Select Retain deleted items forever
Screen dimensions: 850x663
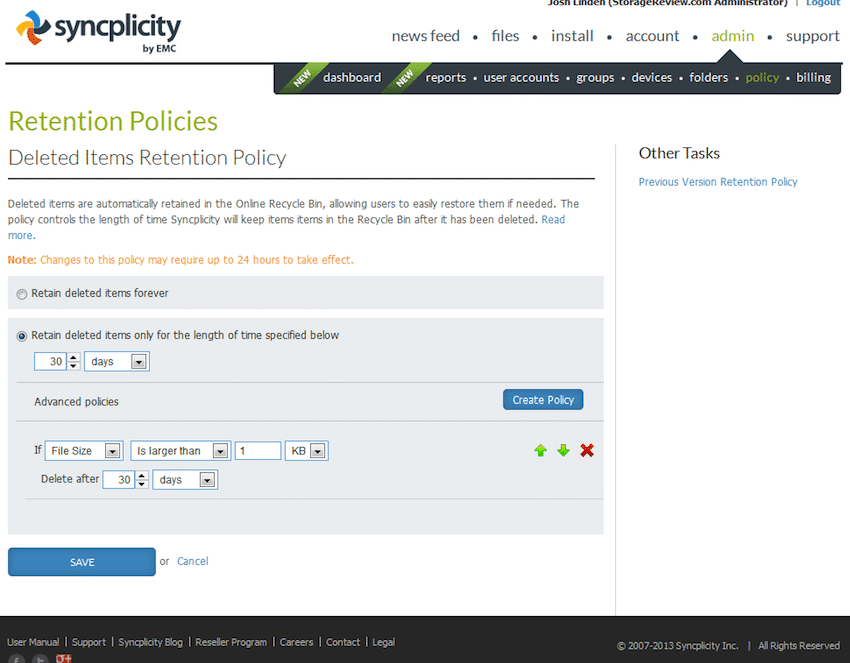pyautogui.click(x=22, y=294)
